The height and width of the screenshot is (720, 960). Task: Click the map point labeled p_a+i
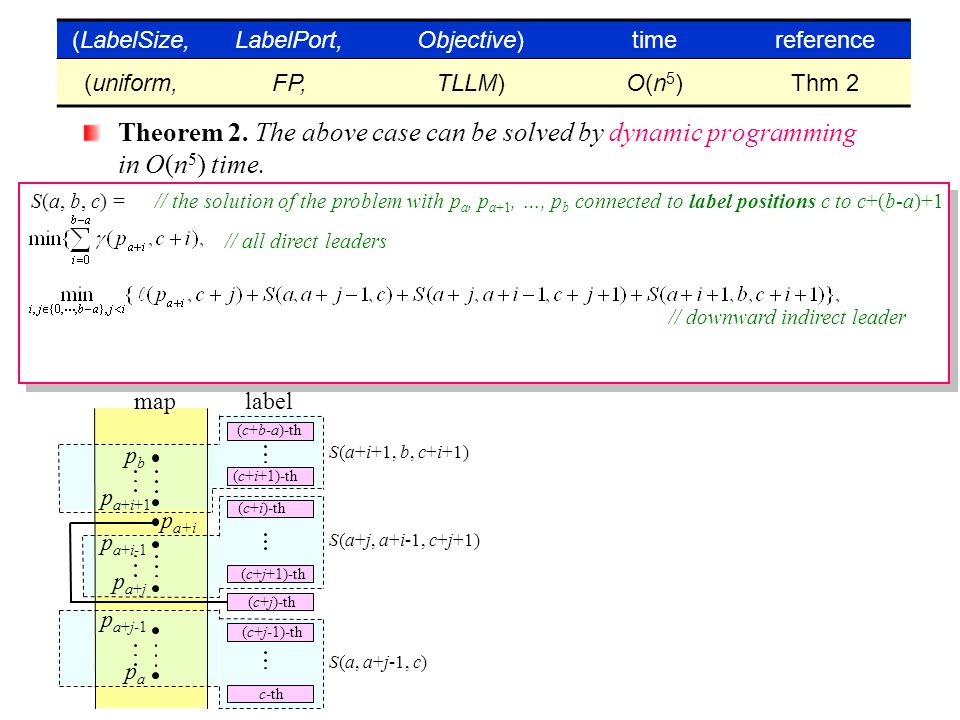click(x=156, y=522)
